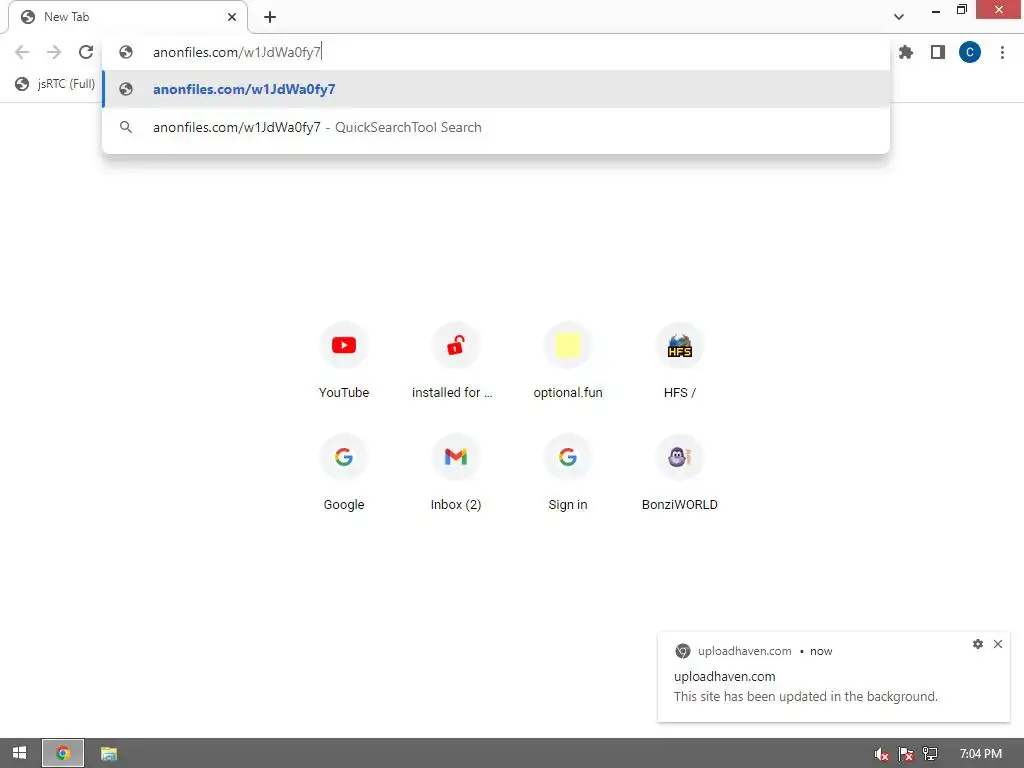Screen dimensions: 1024x768
Task: Open notification settings gear for uploadhaven.com
Action: 978,644
